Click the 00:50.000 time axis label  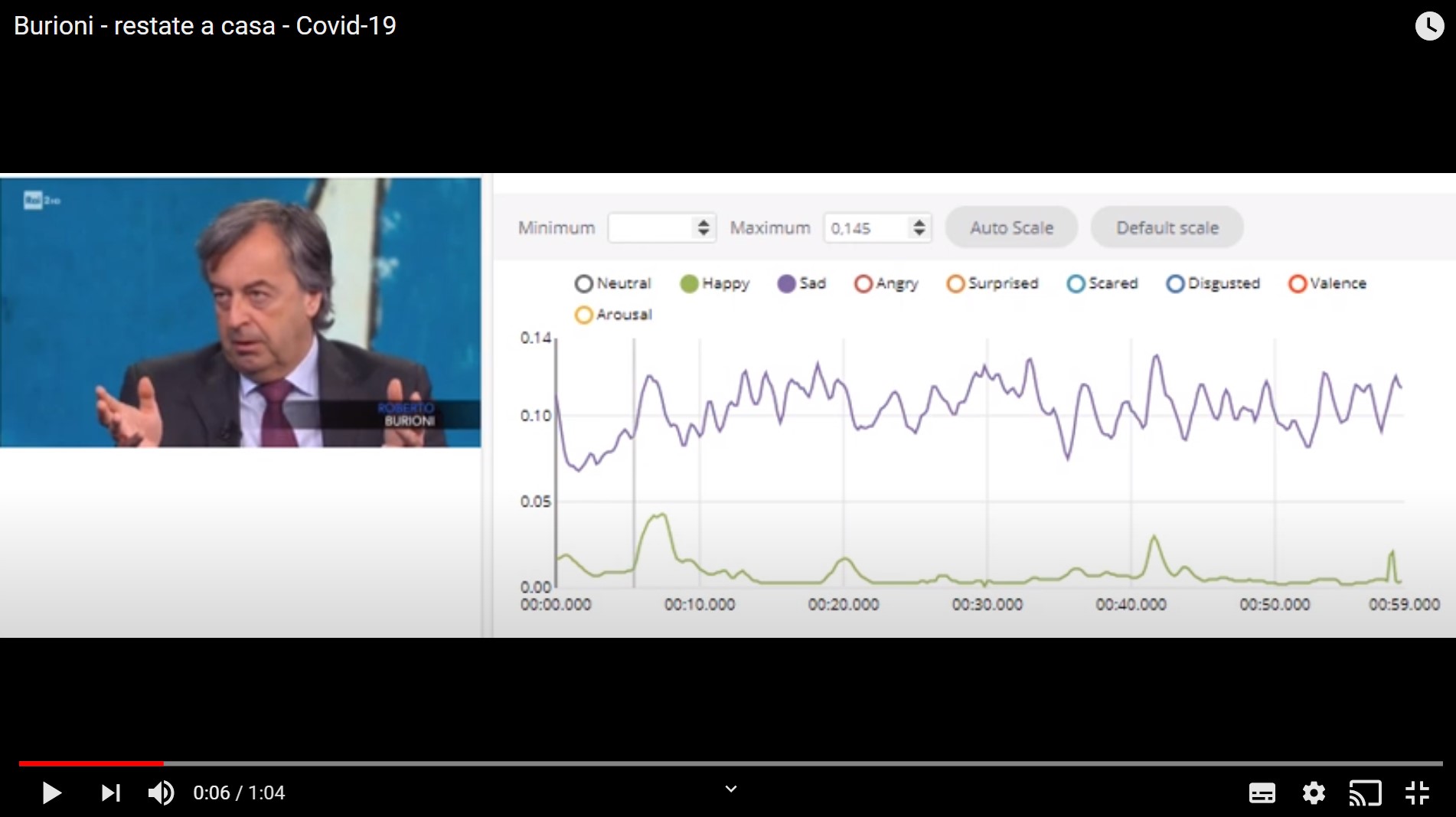tap(1275, 604)
